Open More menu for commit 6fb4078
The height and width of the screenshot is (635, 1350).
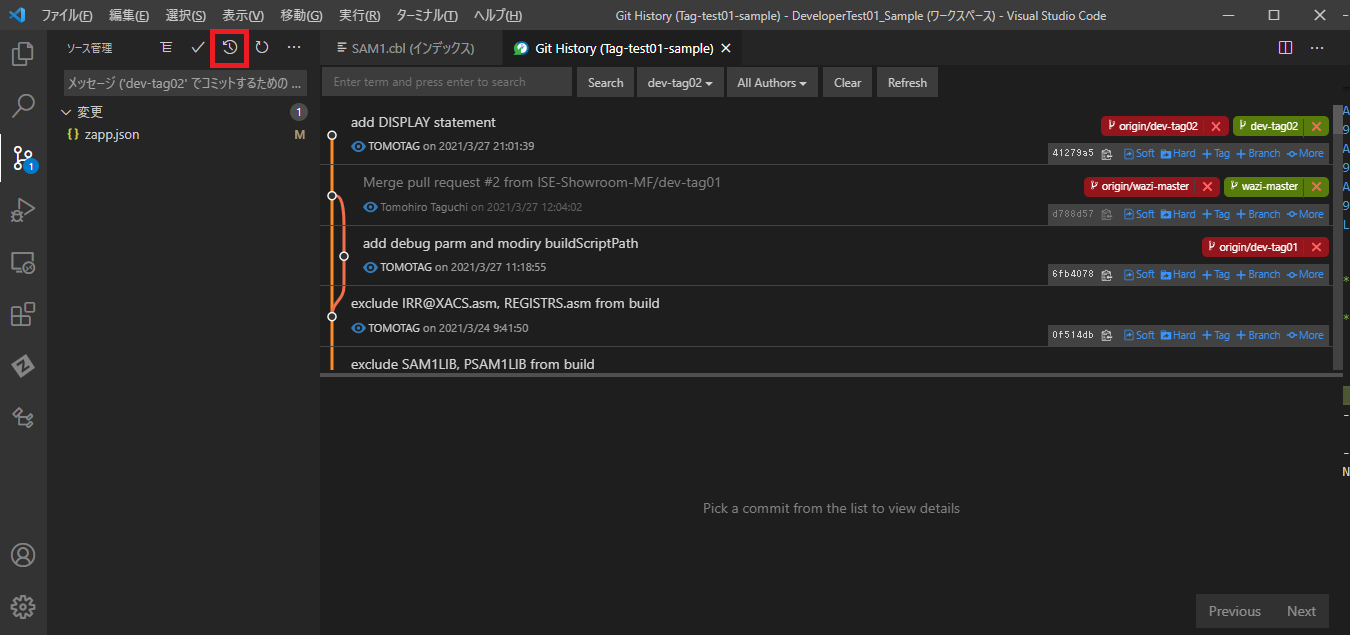1305,274
